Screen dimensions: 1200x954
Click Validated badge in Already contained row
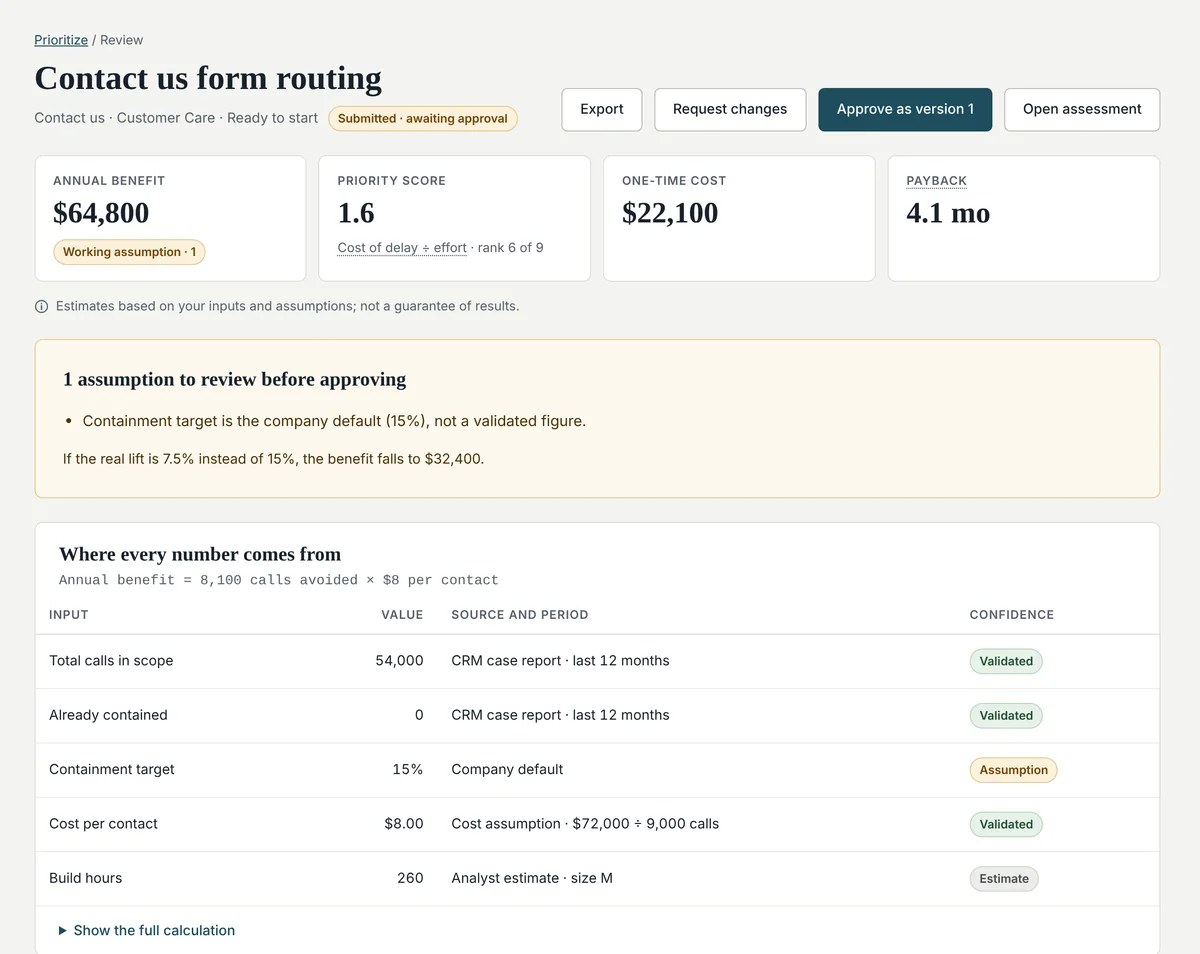1006,716
